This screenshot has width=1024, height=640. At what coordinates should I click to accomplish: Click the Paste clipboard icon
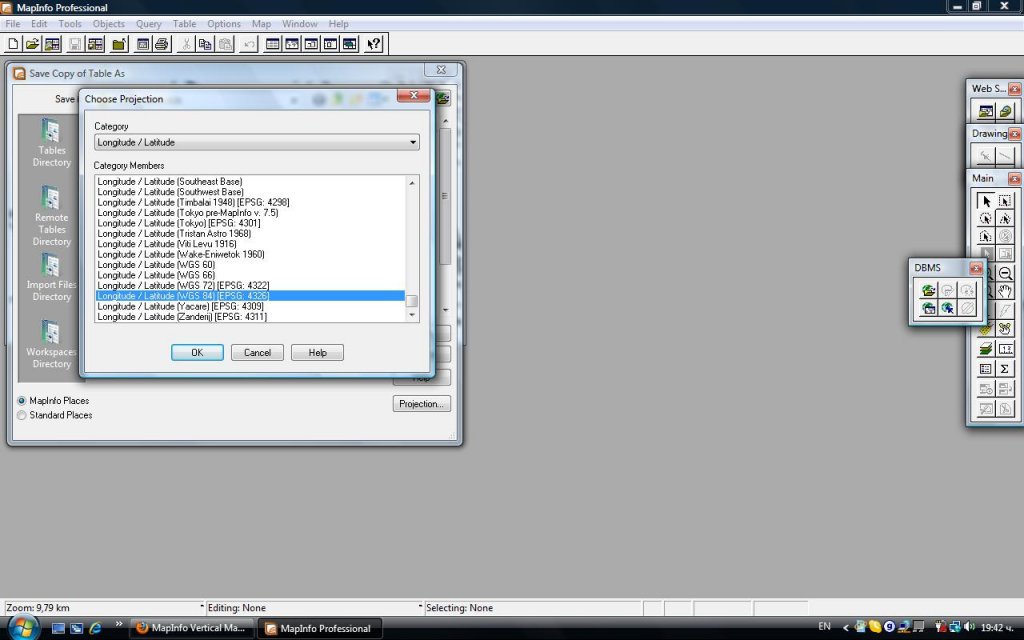[225, 44]
